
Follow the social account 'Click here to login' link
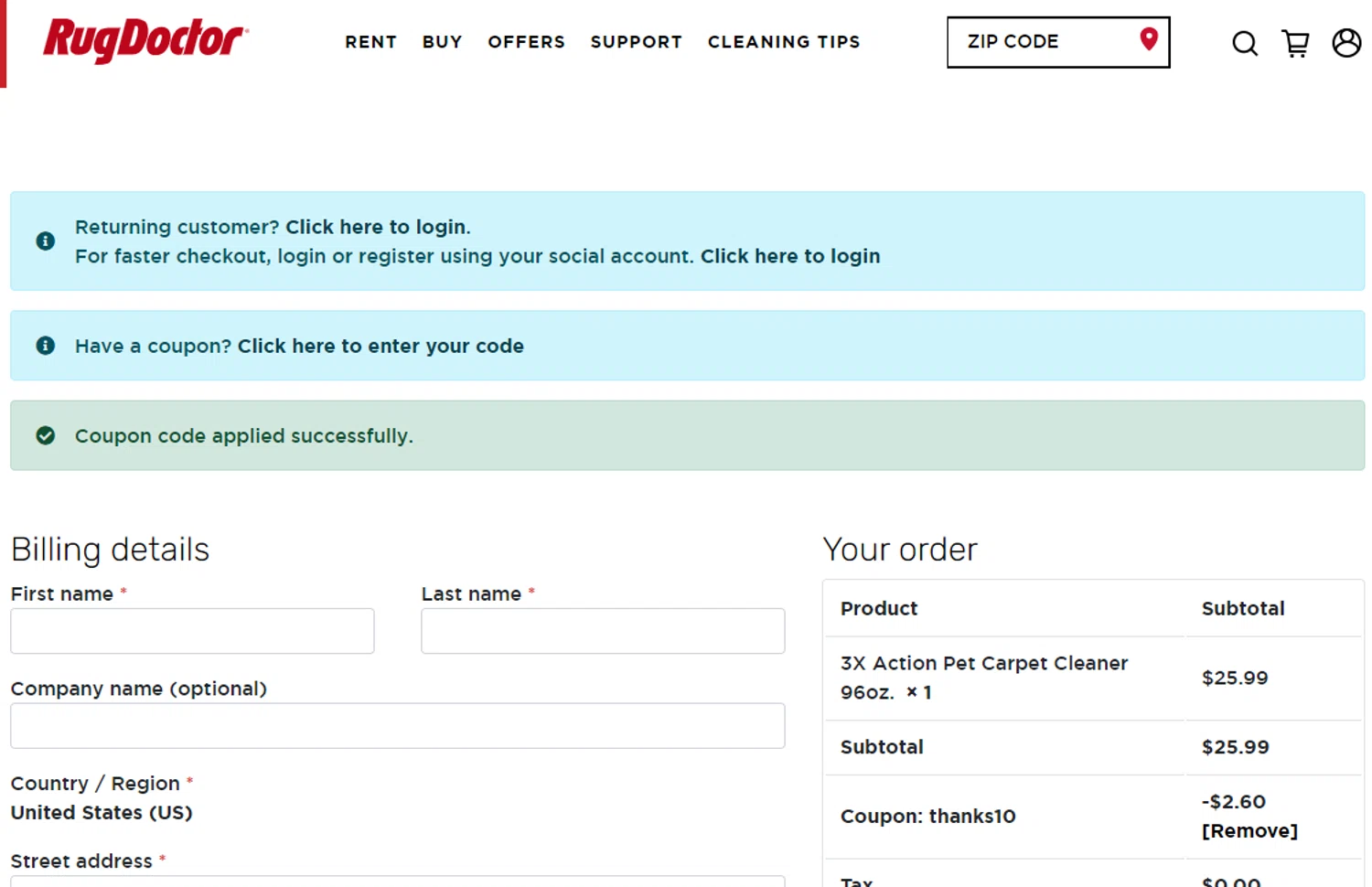click(790, 256)
